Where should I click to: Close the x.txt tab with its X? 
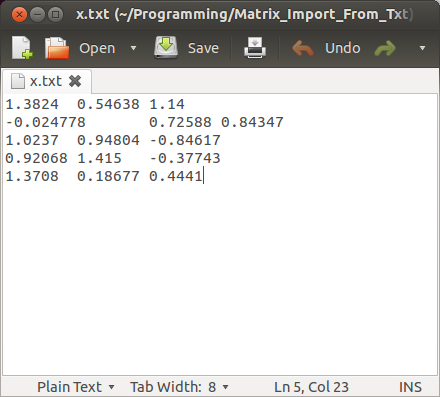click(75, 81)
